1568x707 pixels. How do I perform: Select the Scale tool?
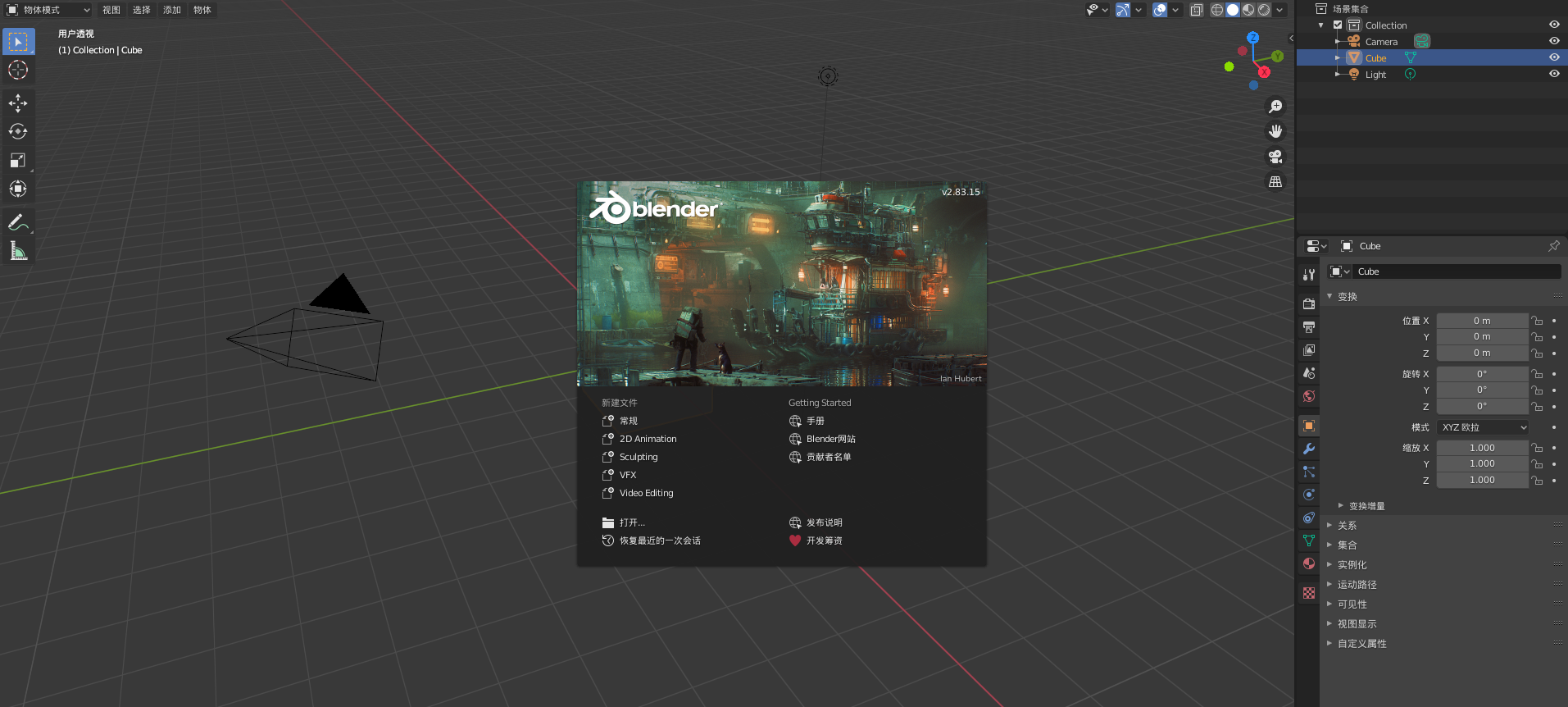(18, 160)
